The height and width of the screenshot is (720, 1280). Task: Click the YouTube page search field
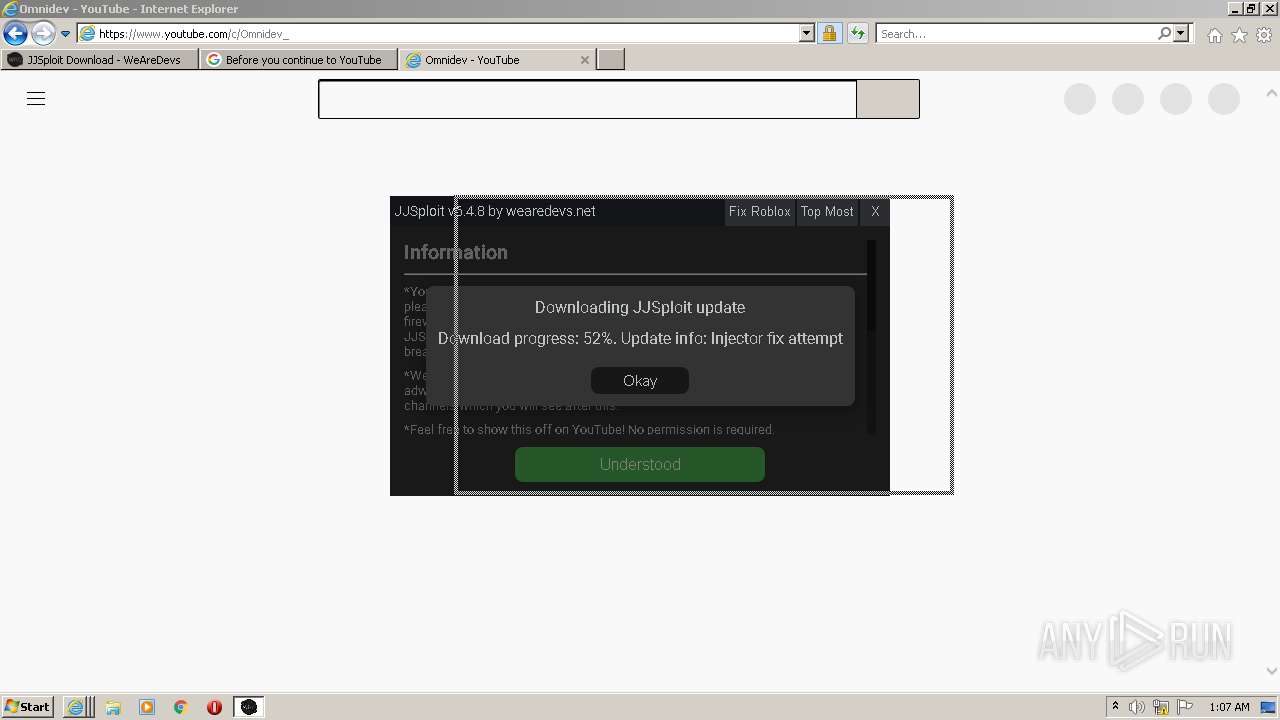click(x=587, y=99)
